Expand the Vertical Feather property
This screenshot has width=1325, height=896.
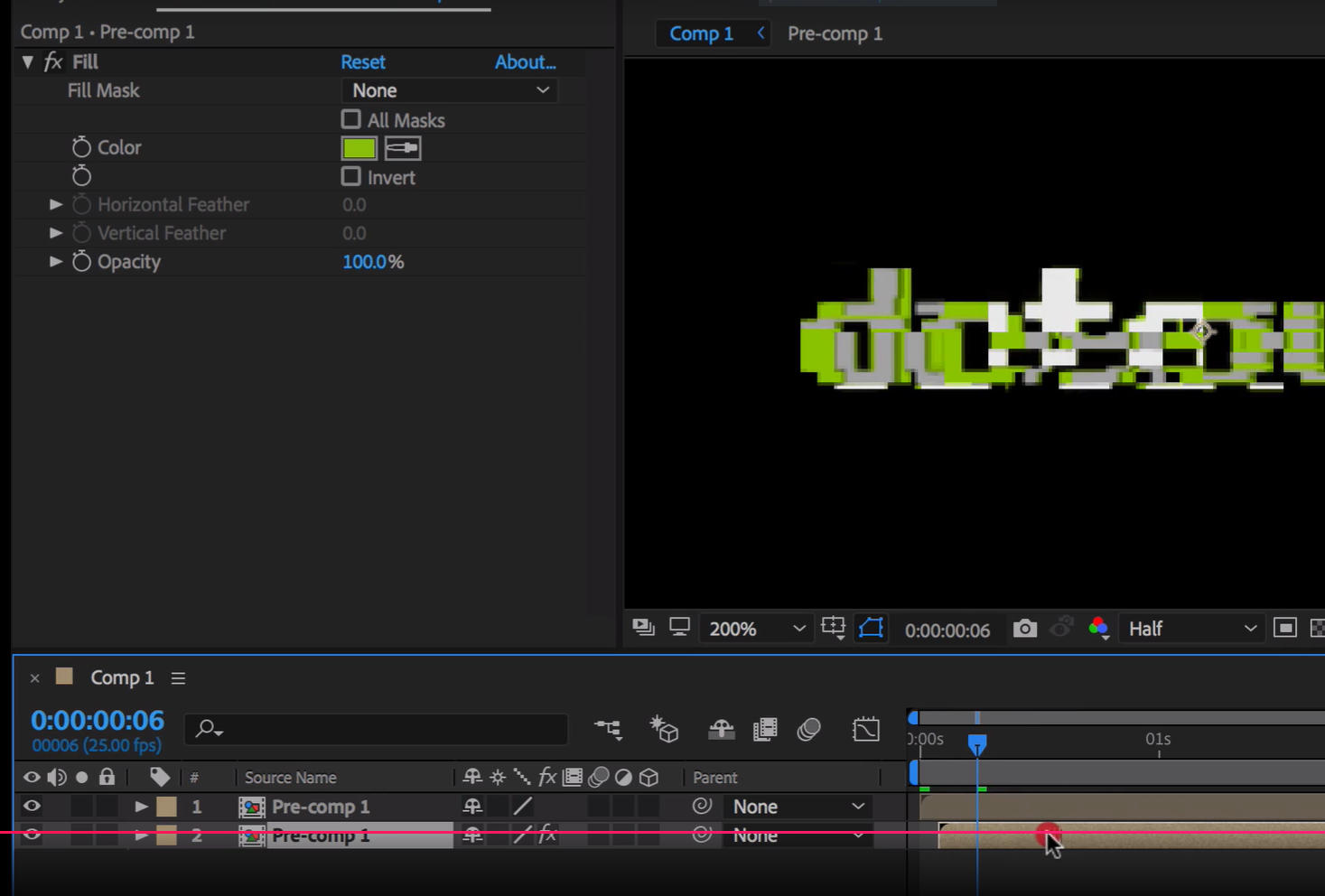tap(55, 233)
